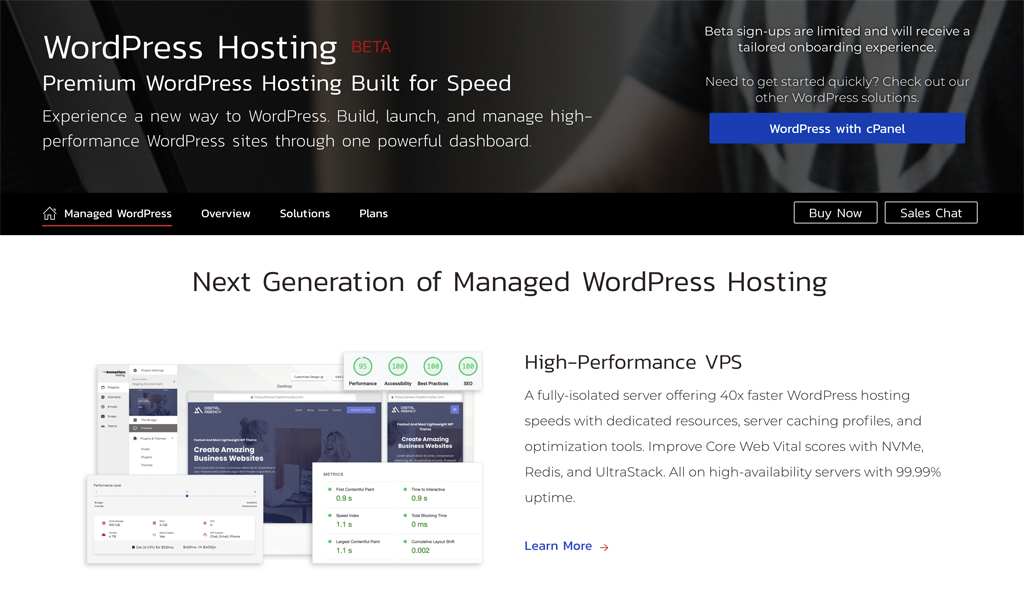The width and height of the screenshot is (1024, 601).
Task: Click the 'Performance Level' label
Action: (107, 485)
